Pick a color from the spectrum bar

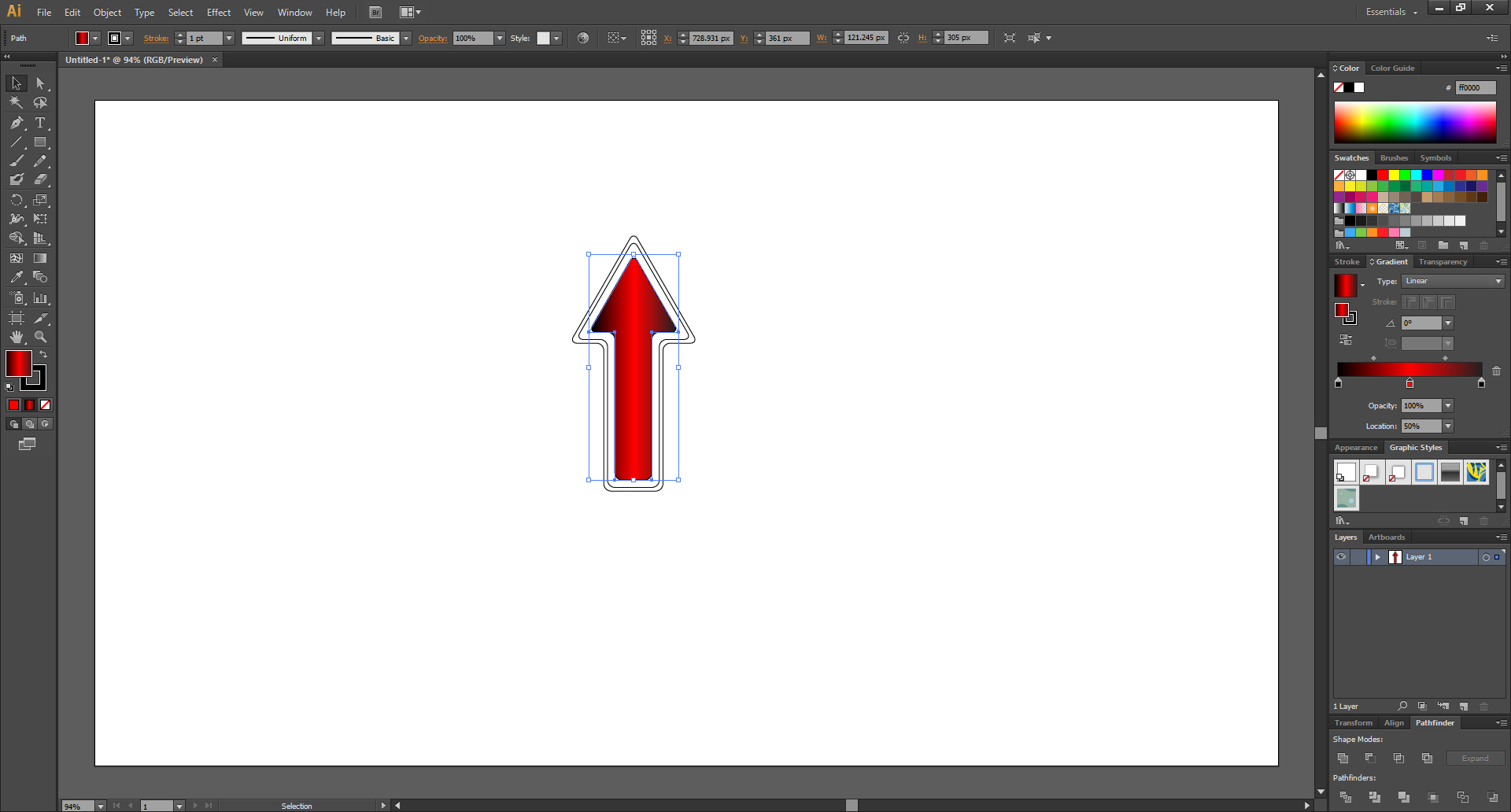coord(1415,122)
